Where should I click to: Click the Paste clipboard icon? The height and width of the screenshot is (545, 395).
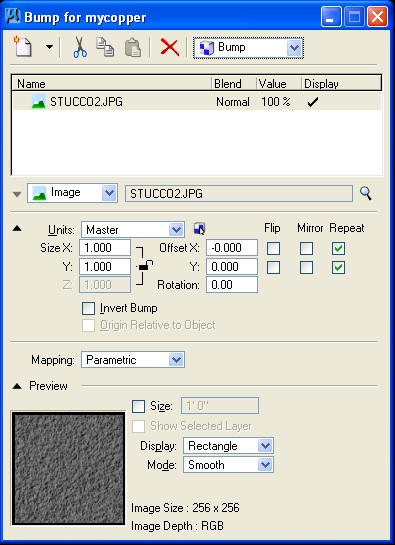[x=132, y=47]
